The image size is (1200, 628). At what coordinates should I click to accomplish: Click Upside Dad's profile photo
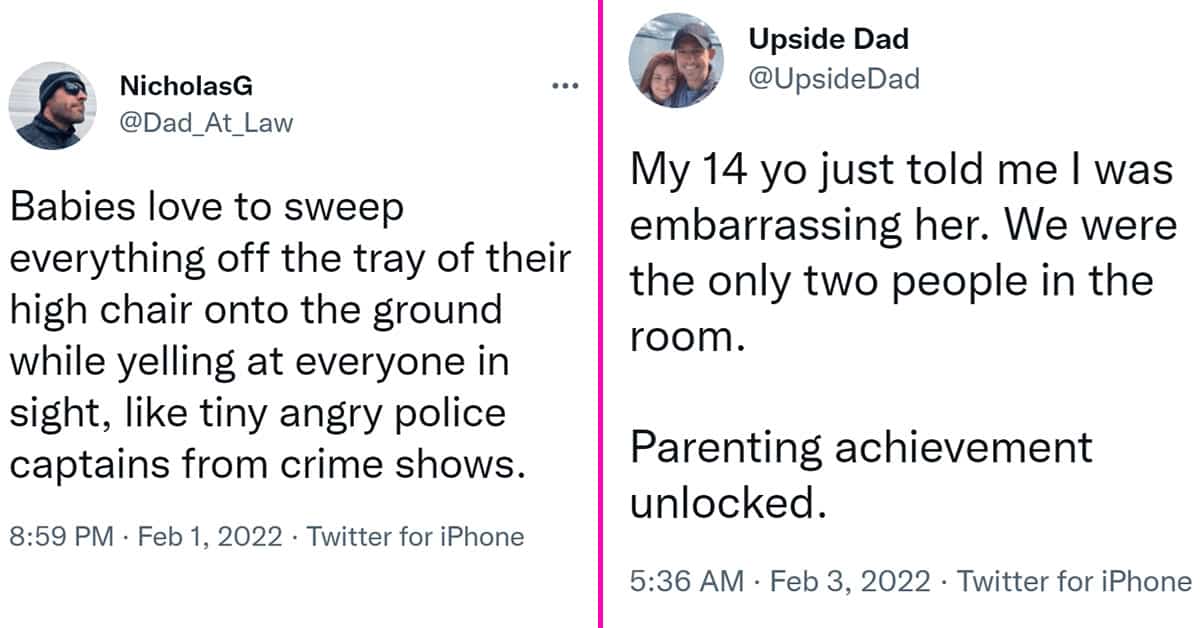[x=676, y=60]
